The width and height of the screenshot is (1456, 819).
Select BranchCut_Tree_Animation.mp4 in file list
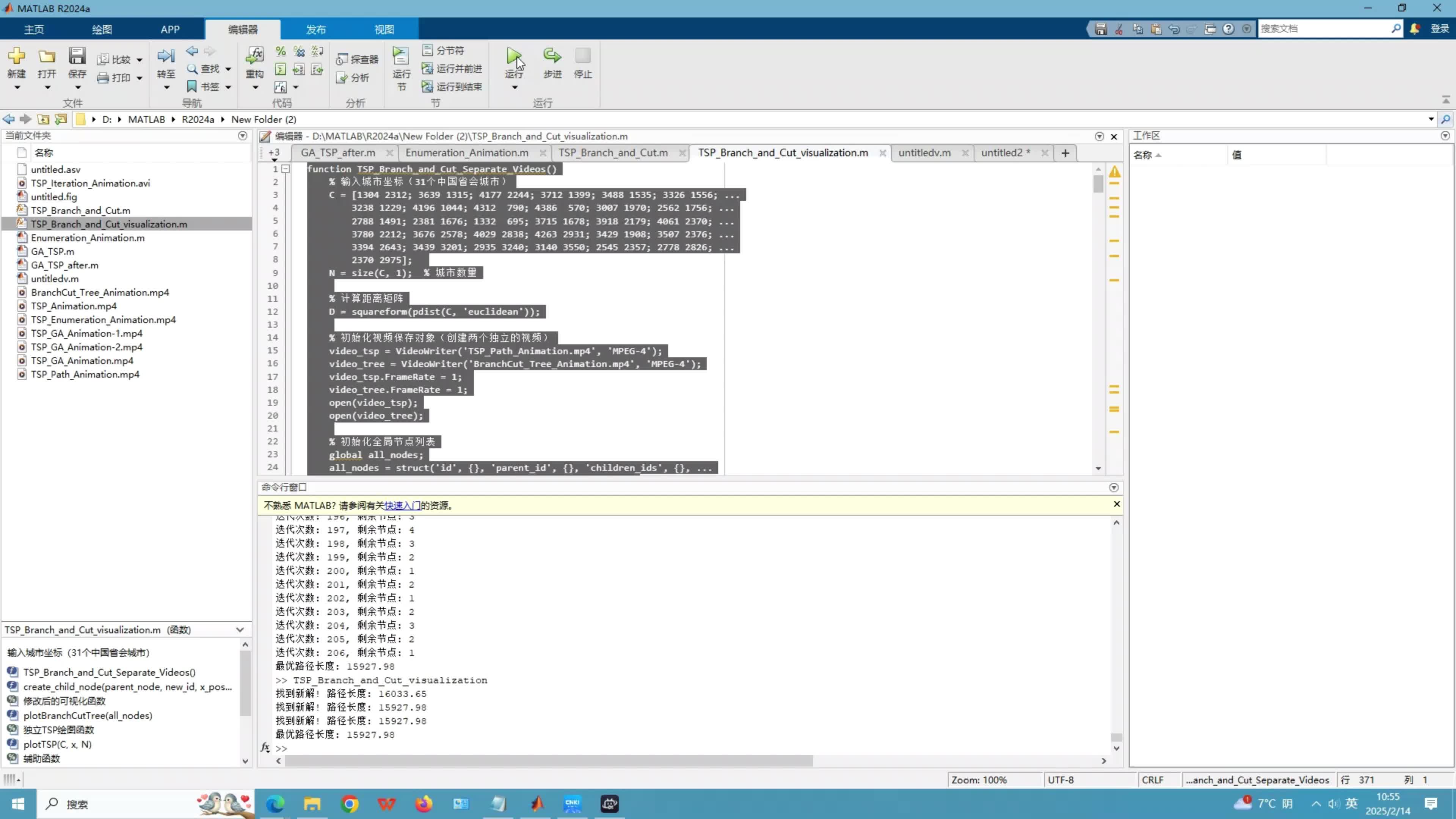point(100,292)
